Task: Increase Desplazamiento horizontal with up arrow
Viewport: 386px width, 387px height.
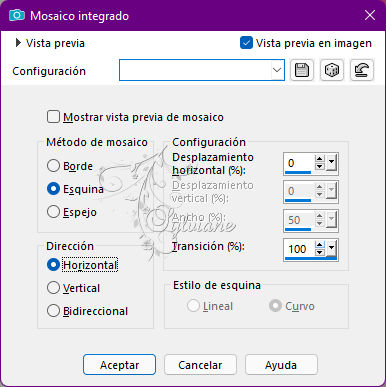Action: point(320,159)
